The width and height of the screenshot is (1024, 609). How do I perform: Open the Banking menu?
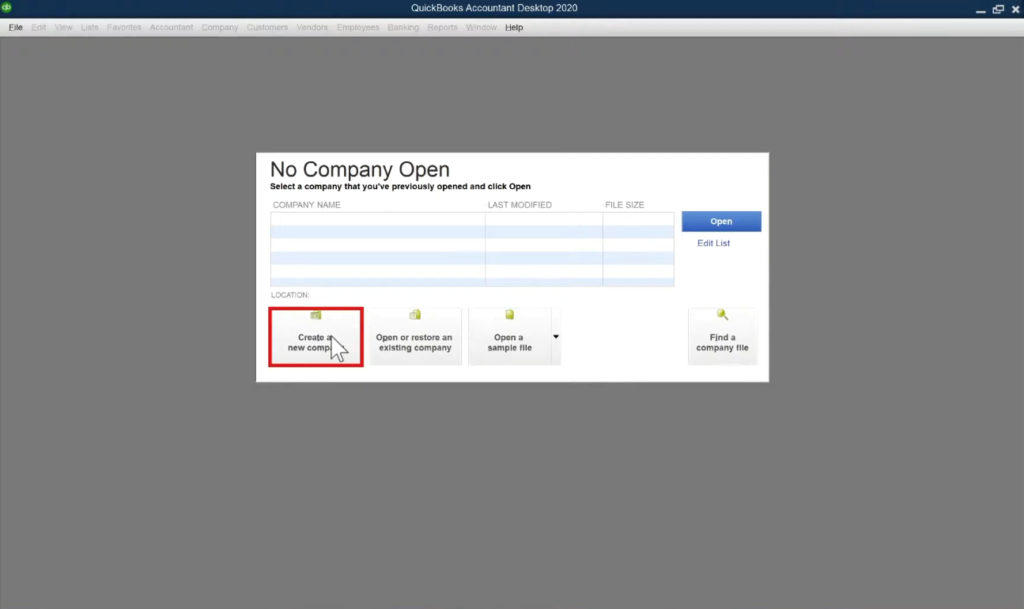[x=403, y=27]
